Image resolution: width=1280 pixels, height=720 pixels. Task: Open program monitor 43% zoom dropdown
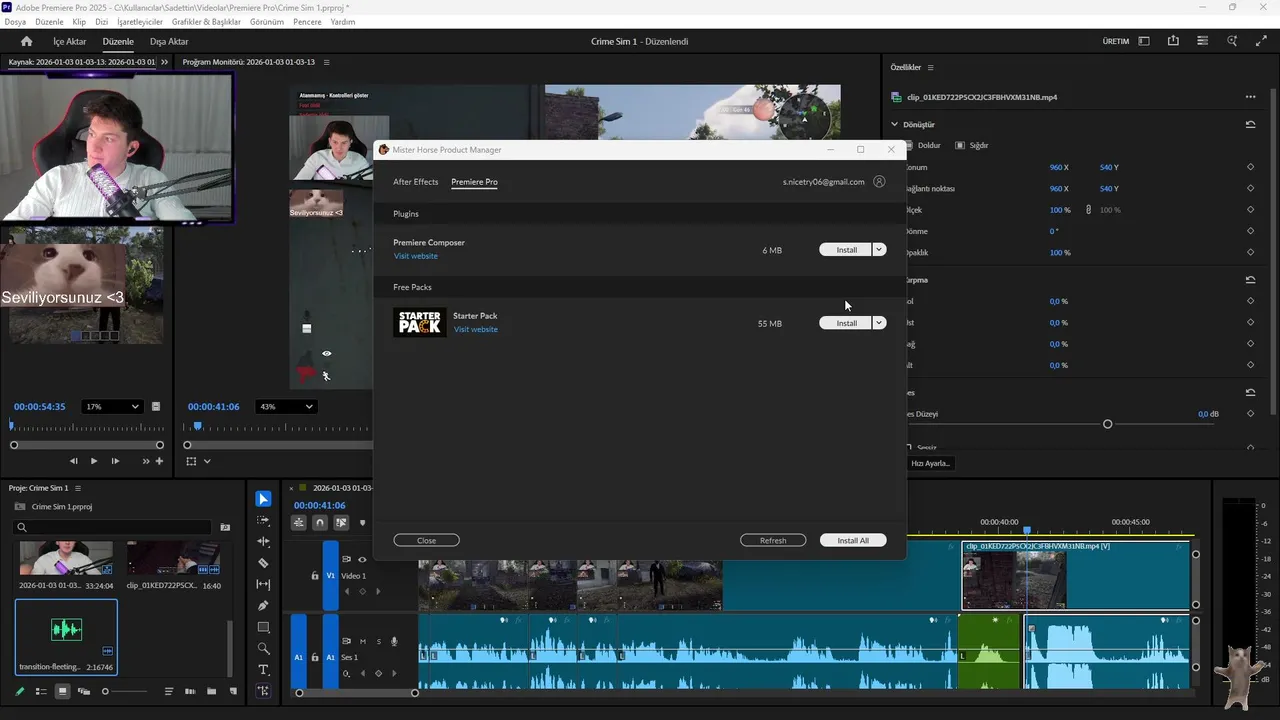tap(286, 406)
